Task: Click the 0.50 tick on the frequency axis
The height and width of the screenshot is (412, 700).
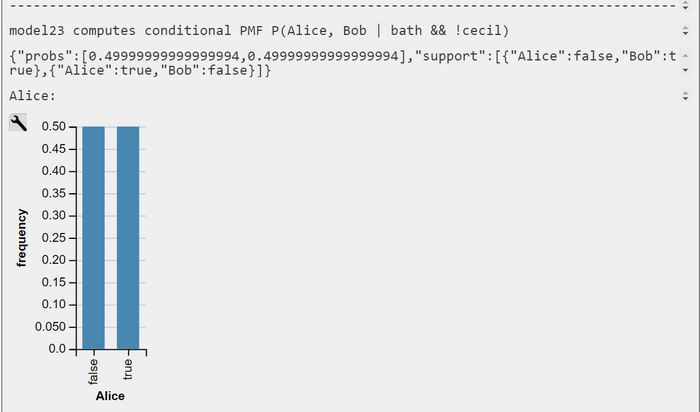Action: click(54, 126)
